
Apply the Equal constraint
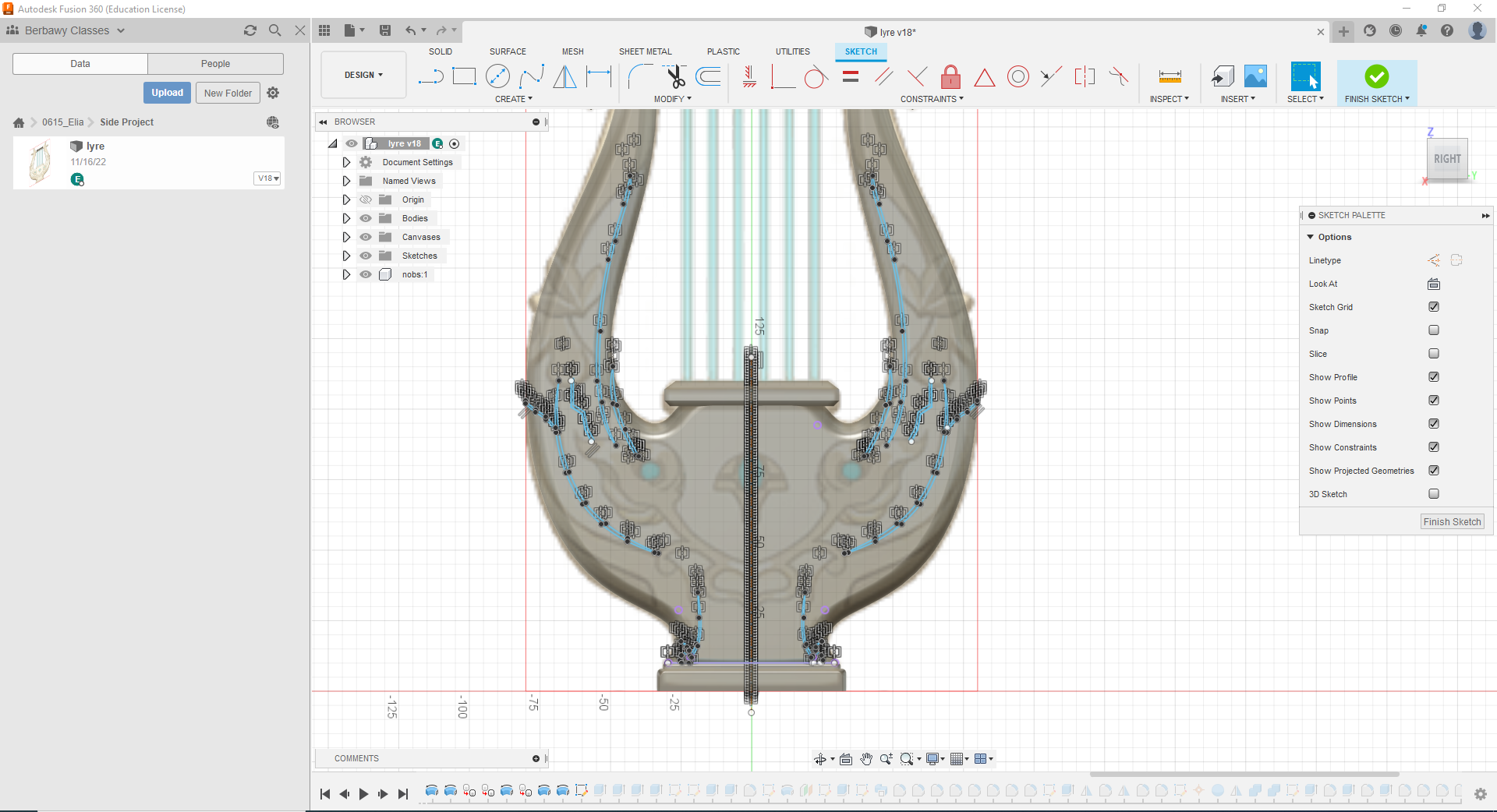(851, 76)
